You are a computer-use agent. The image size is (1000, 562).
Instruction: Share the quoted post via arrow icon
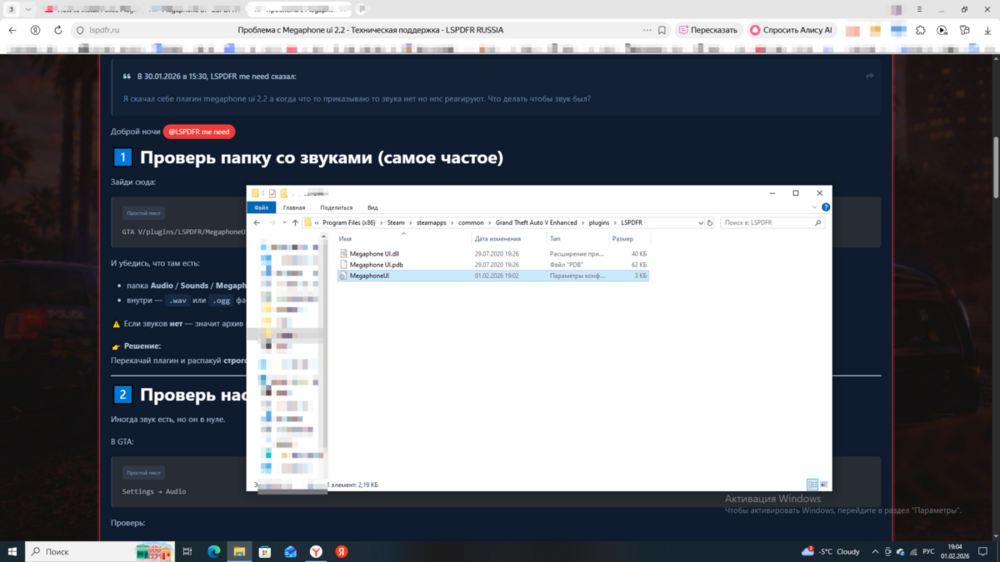870,76
